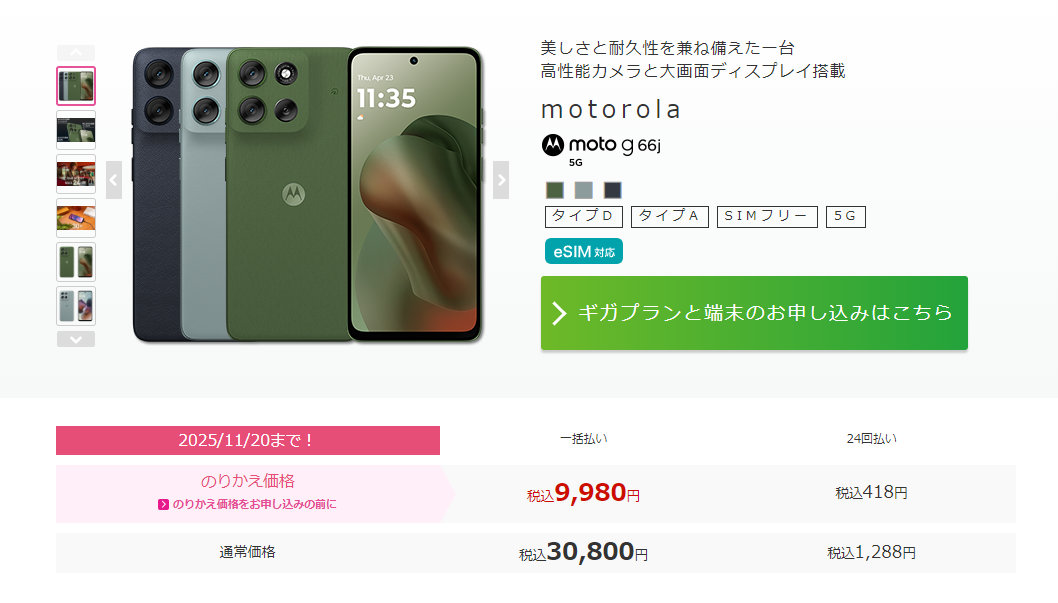This screenshot has width=1058, height=603.
Task: Select the first thumbnail showing three phones
Action: click(76, 86)
